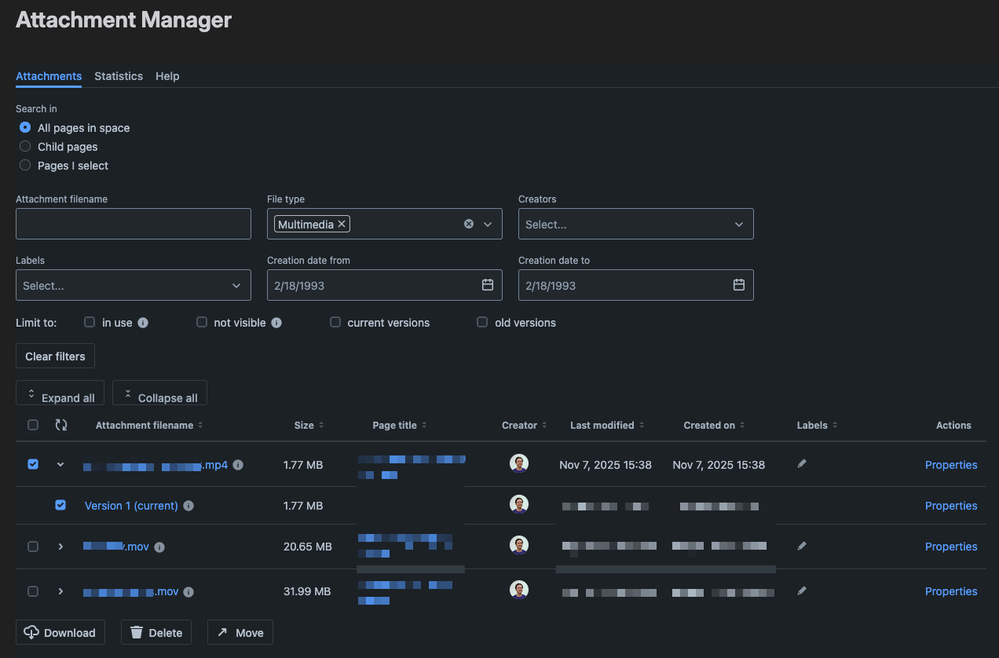The image size is (999, 658).
Task: Click the Download button
Action: click(61, 633)
